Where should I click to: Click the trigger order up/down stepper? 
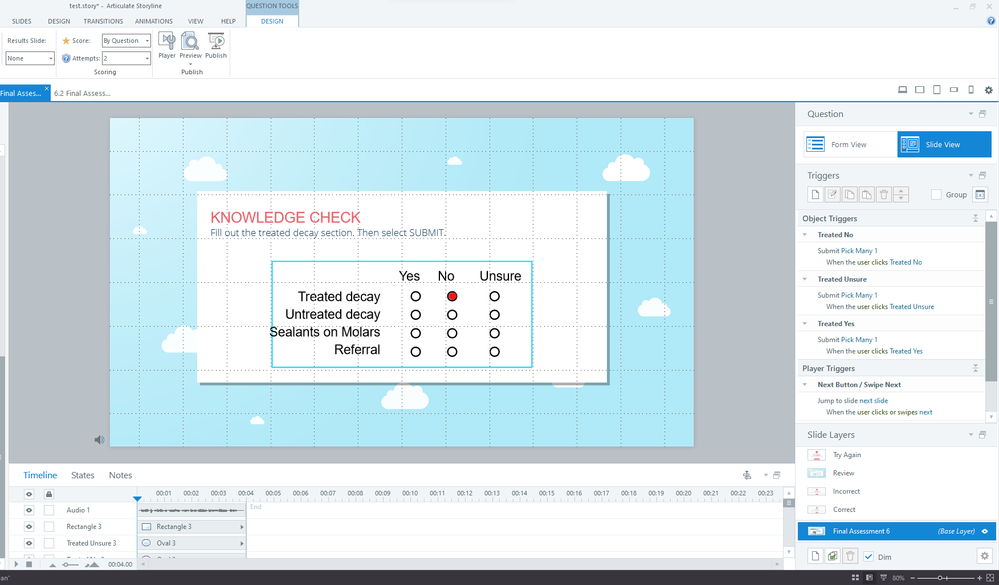[x=901, y=194]
